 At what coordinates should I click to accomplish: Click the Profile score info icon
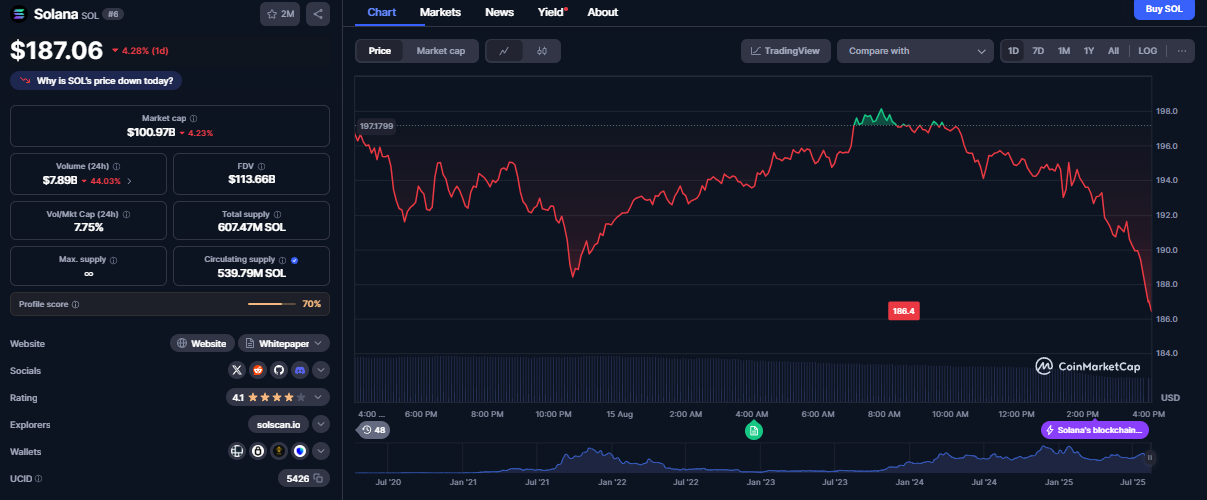point(76,304)
